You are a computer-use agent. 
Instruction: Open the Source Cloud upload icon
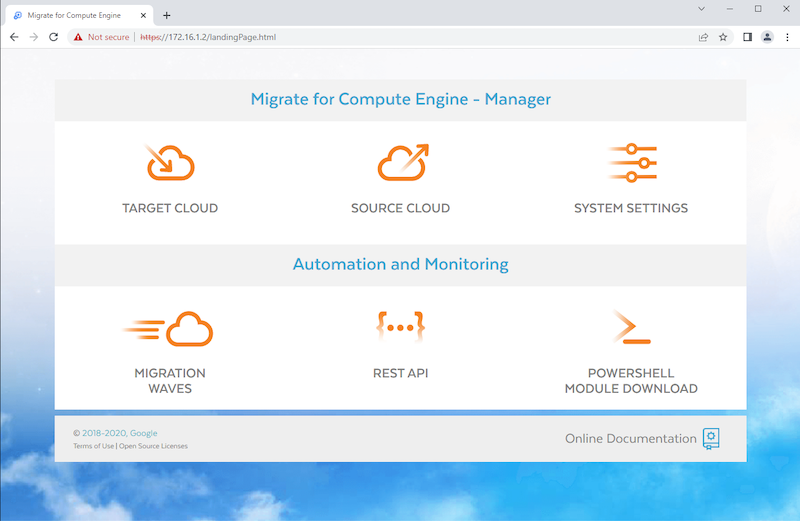coord(401,162)
